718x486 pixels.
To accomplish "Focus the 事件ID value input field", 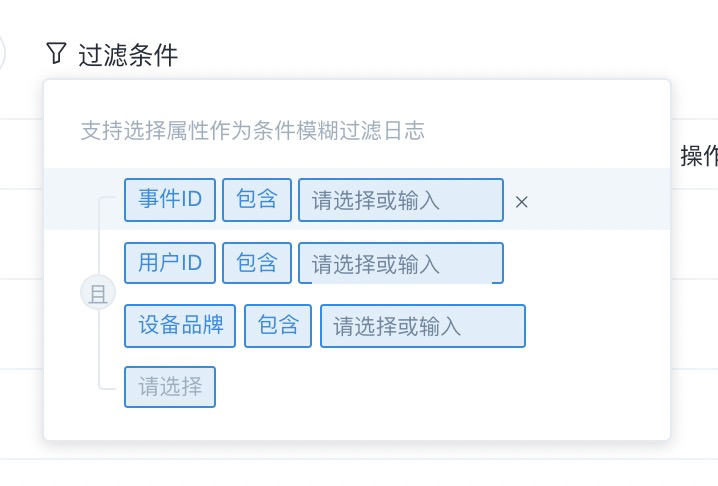I will pos(401,200).
